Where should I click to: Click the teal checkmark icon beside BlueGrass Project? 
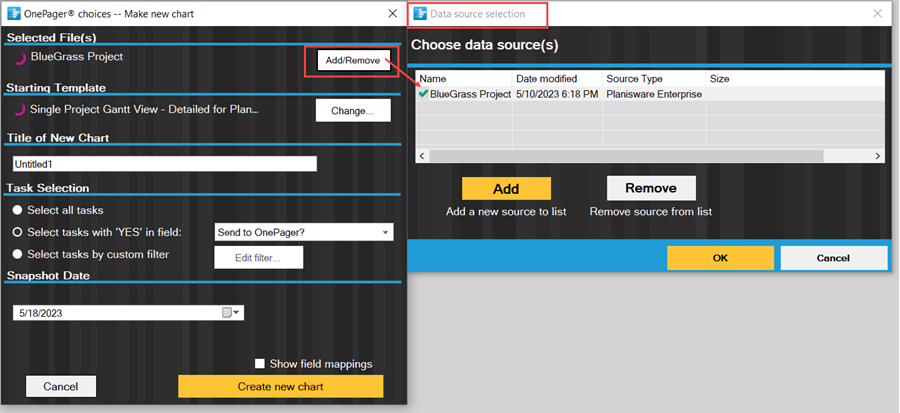(x=424, y=93)
